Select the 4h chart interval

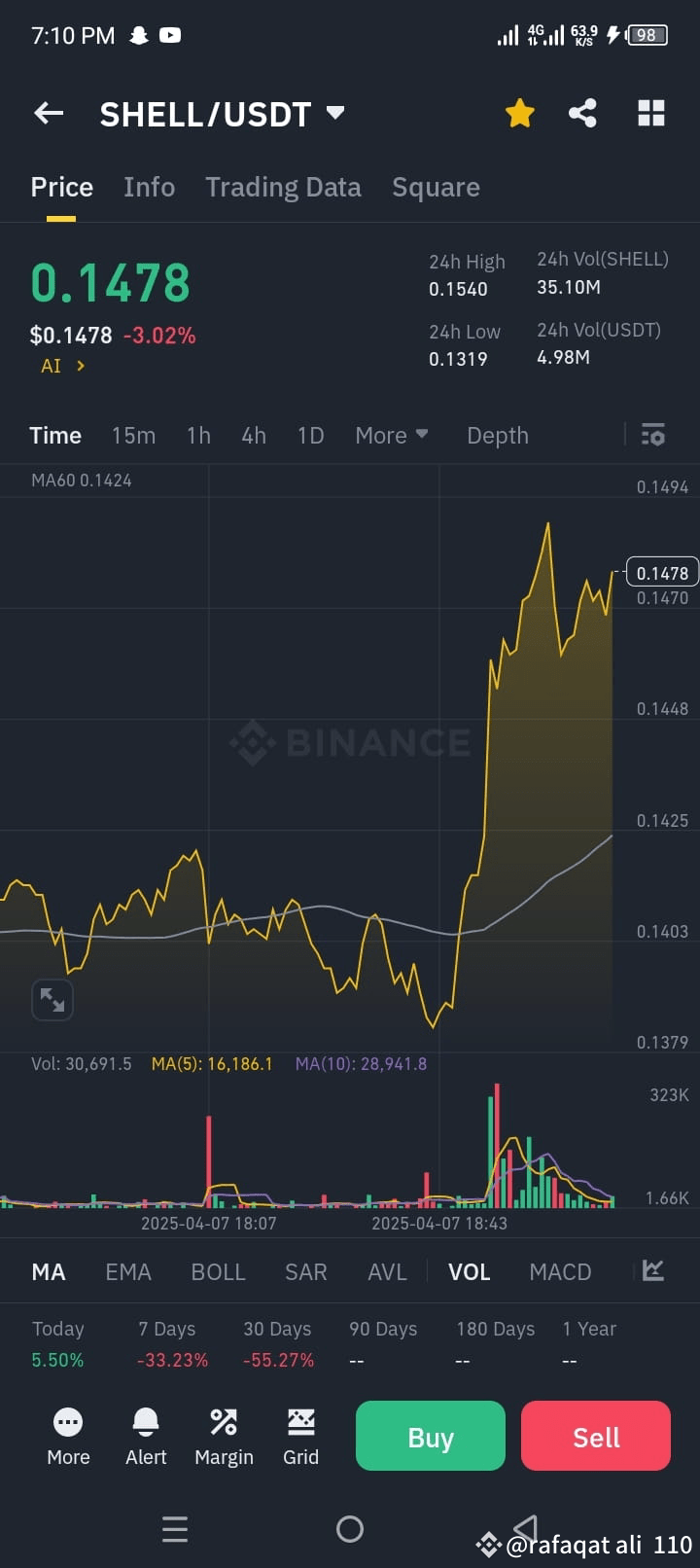(x=254, y=435)
